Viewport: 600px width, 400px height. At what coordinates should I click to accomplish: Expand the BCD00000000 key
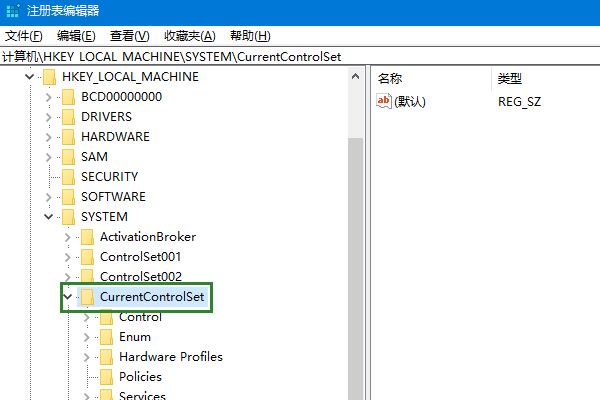click(x=49, y=97)
